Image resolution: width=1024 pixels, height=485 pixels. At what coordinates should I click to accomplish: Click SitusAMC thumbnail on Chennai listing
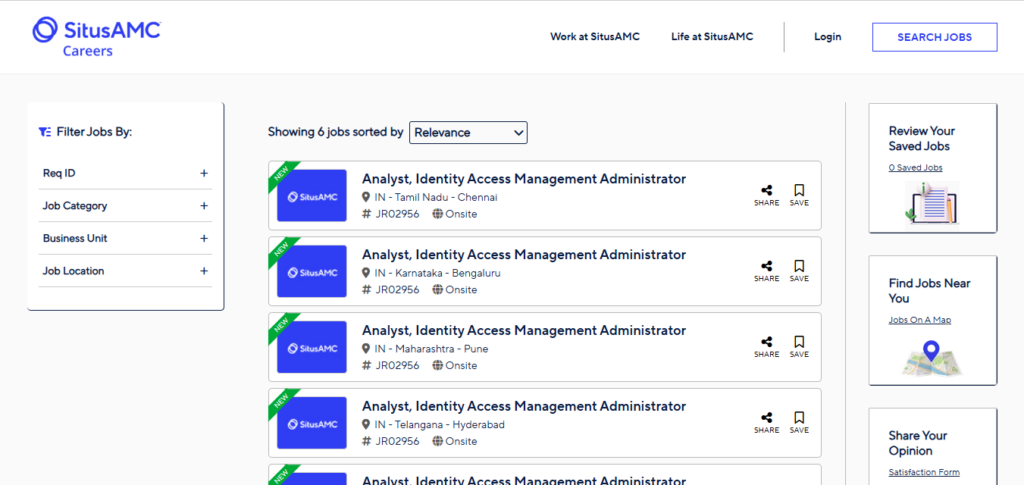[312, 196]
